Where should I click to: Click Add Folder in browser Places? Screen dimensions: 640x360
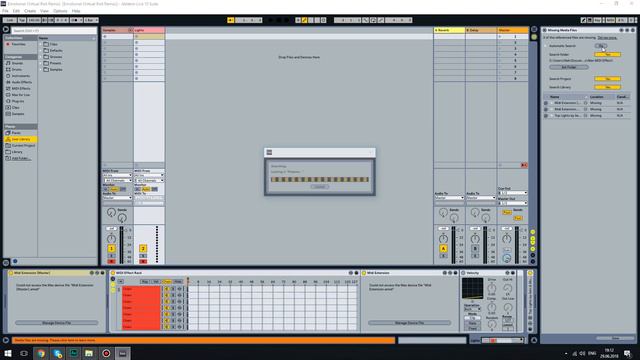[20, 158]
